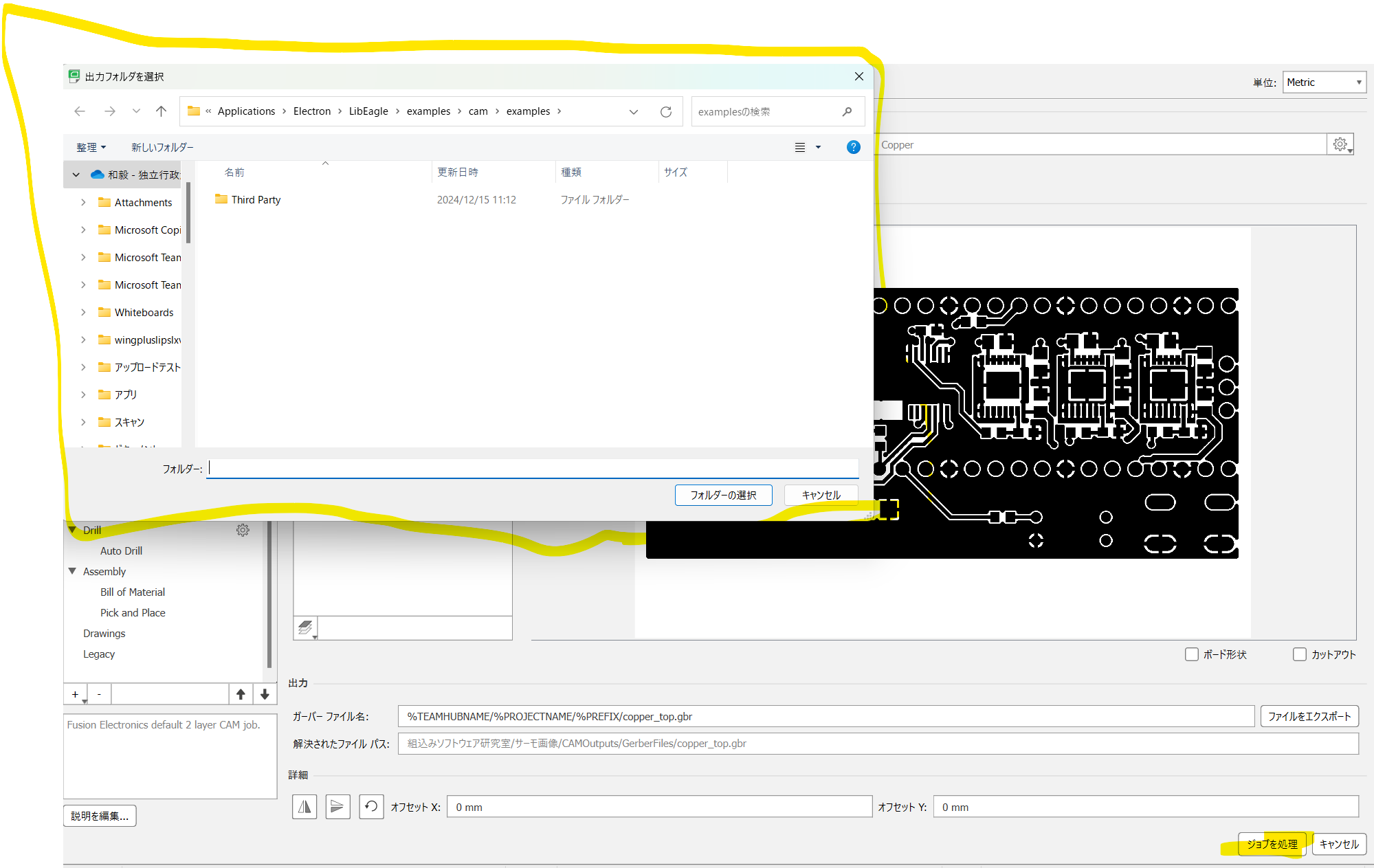Expand the Whiteboards folder in tree
The image size is (1374, 868).
[x=83, y=312]
